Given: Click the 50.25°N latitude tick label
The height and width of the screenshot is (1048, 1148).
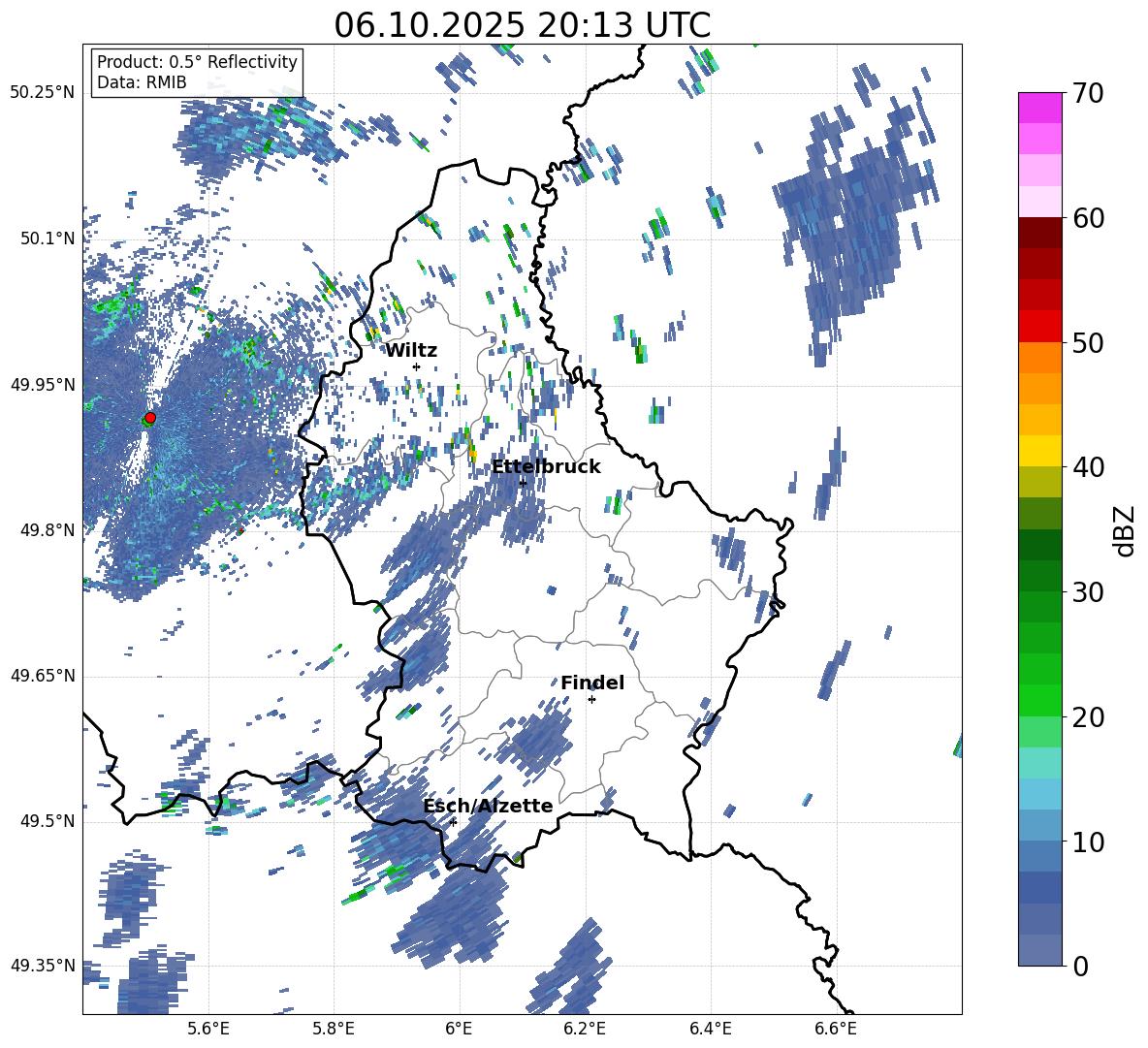Looking at the screenshot, I should (x=43, y=93).
